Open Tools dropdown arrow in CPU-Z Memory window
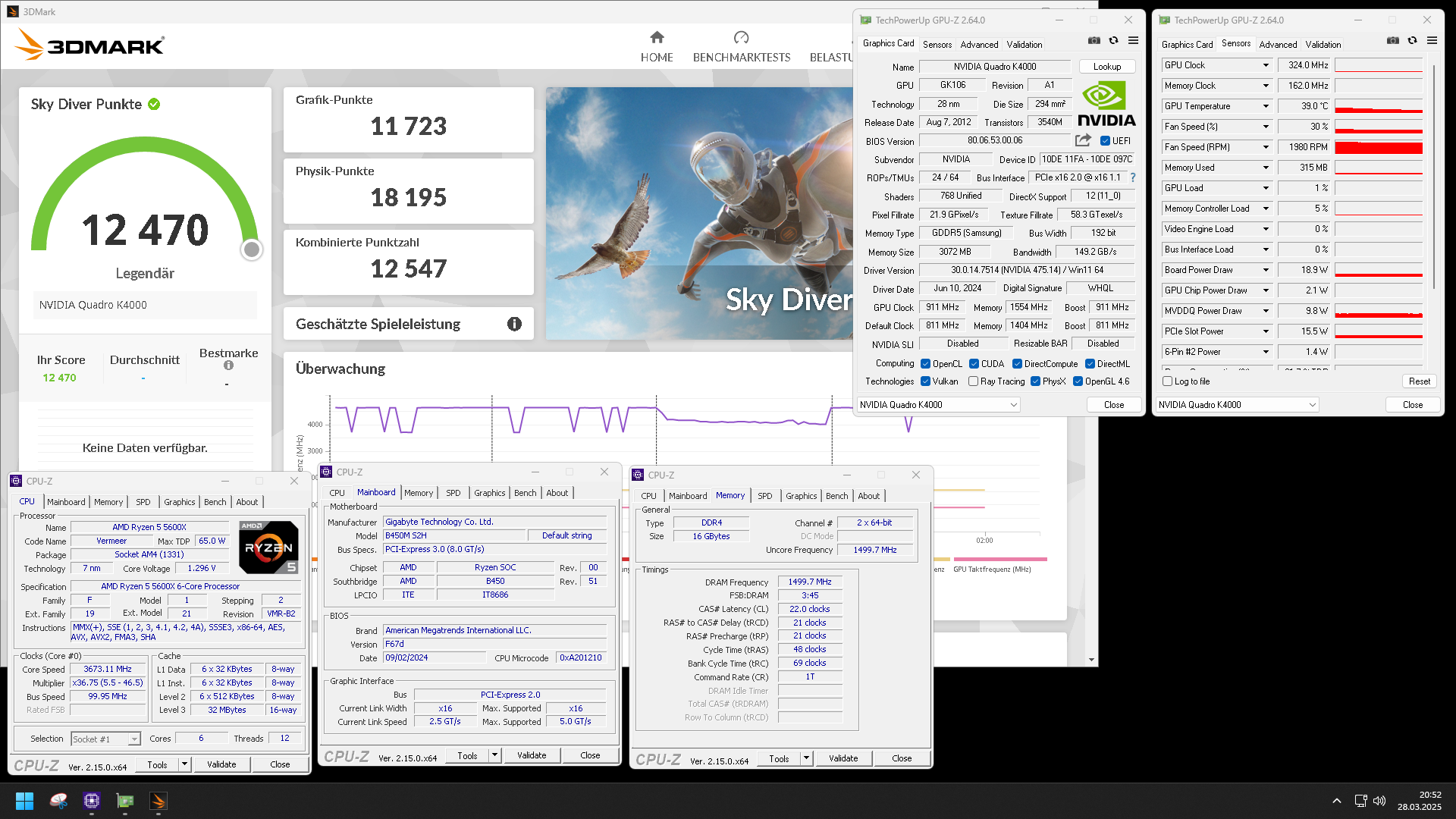 point(806,758)
